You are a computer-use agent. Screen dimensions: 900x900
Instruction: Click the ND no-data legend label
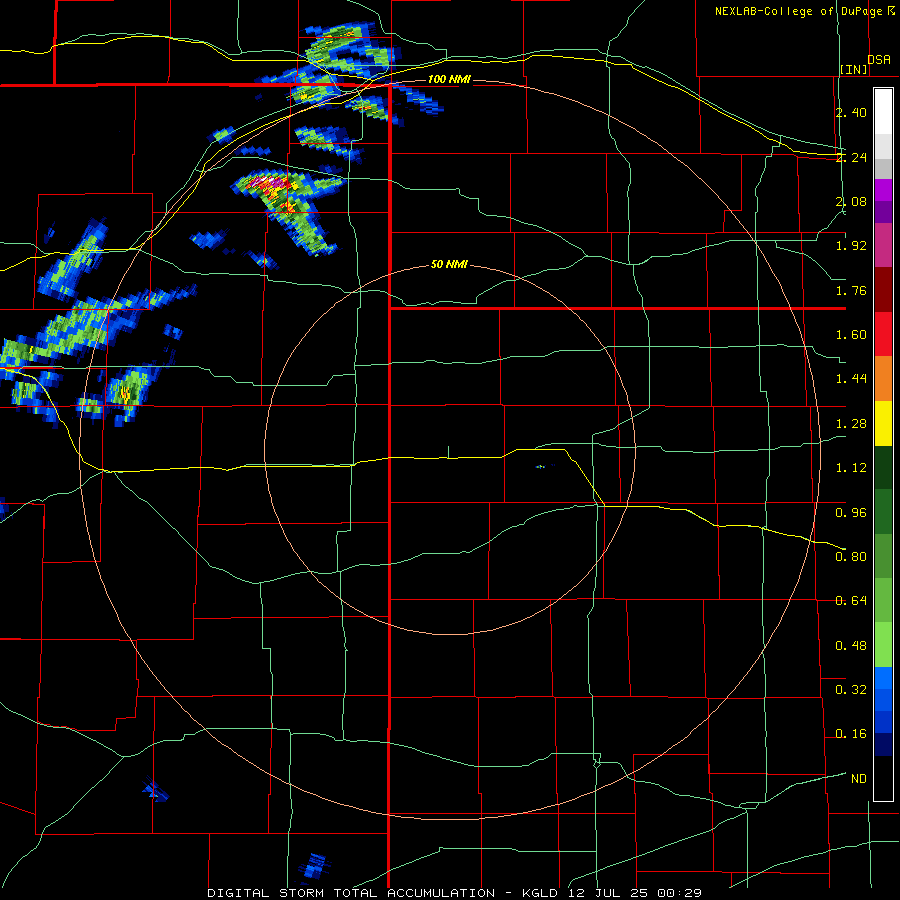coord(859,779)
